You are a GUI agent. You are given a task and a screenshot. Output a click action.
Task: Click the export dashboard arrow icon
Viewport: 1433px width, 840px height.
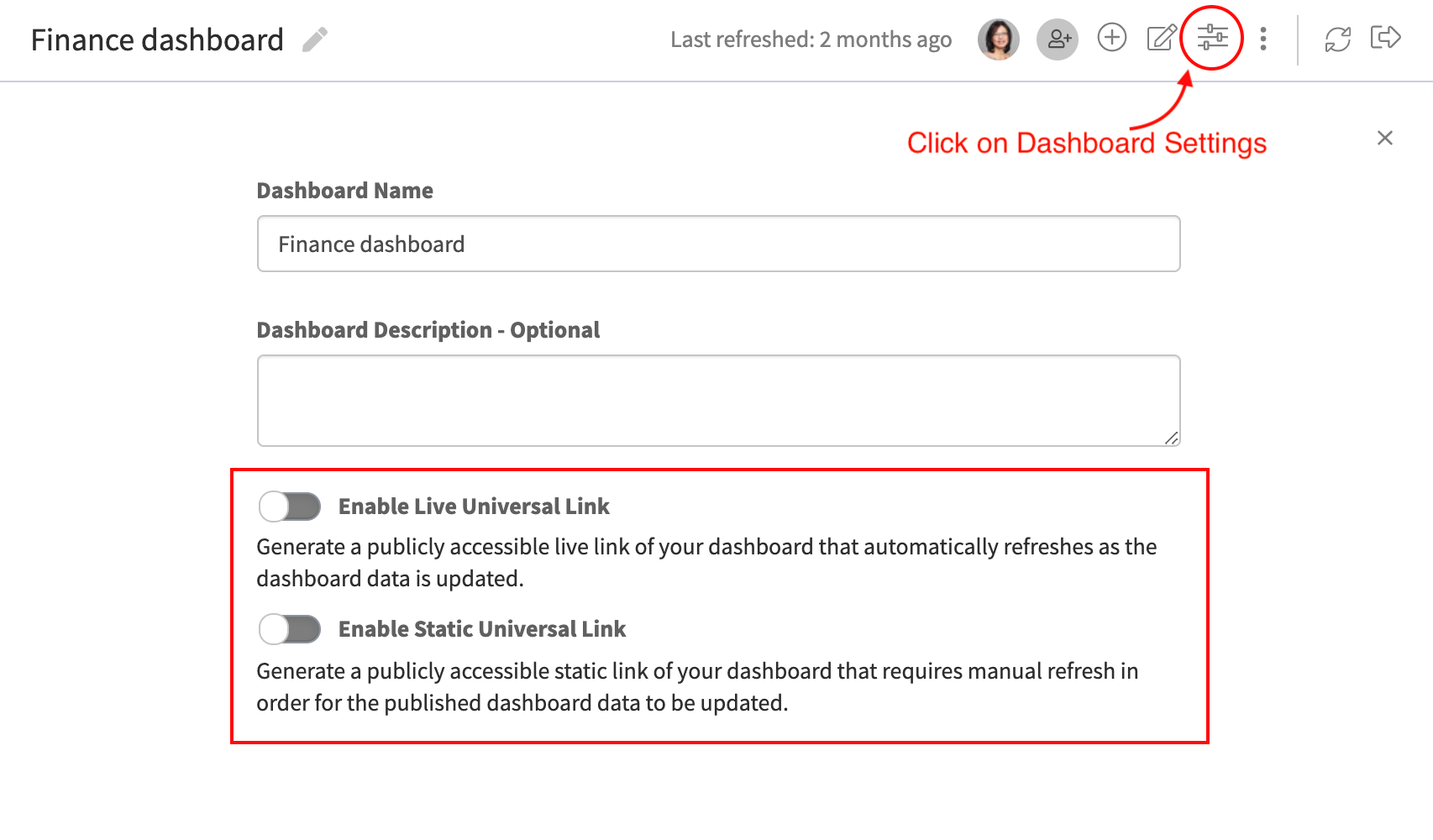click(x=1385, y=38)
